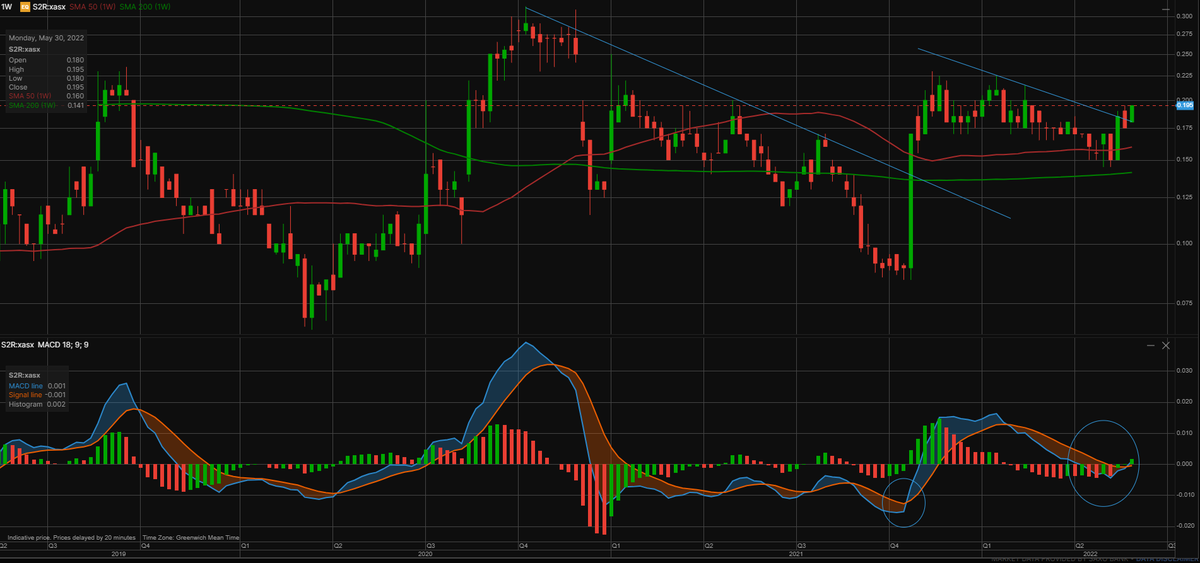Click 'Histogram 0.002' in MACD legend
This screenshot has height=563, width=1200.
point(37,404)
